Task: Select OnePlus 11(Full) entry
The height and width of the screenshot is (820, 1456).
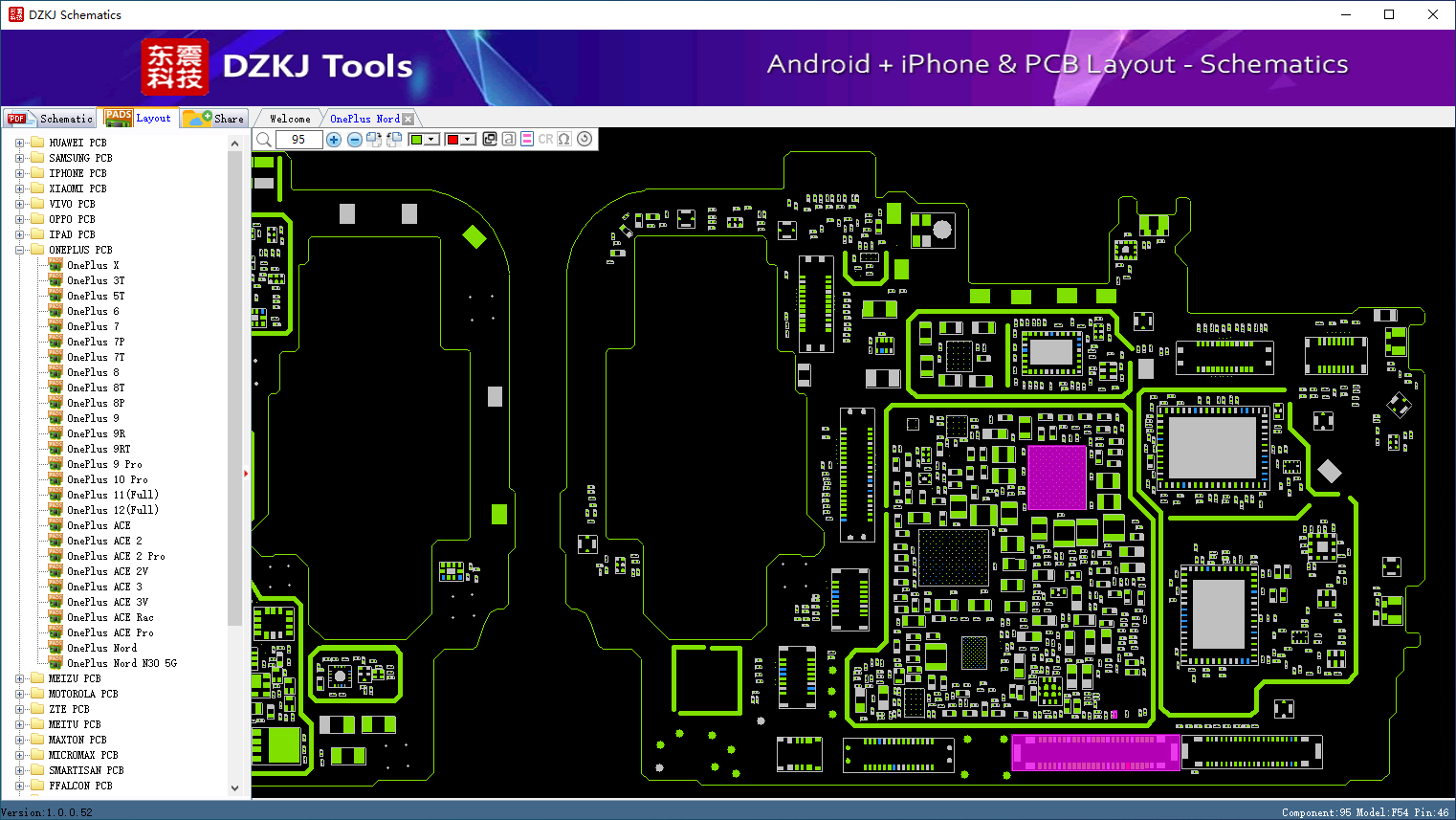Action: click(113, 495)
